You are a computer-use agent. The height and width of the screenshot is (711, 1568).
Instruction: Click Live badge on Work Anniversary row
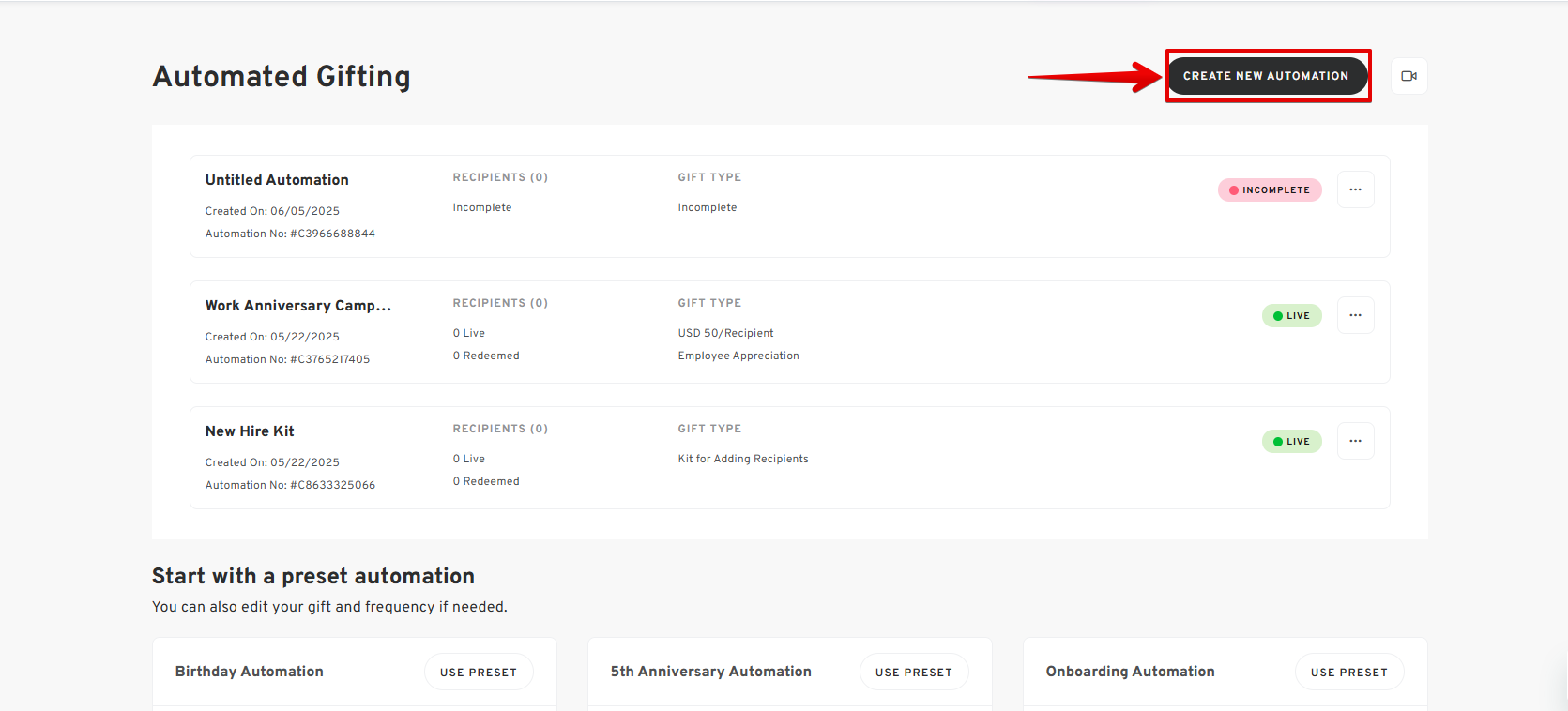pos(1291,316)
